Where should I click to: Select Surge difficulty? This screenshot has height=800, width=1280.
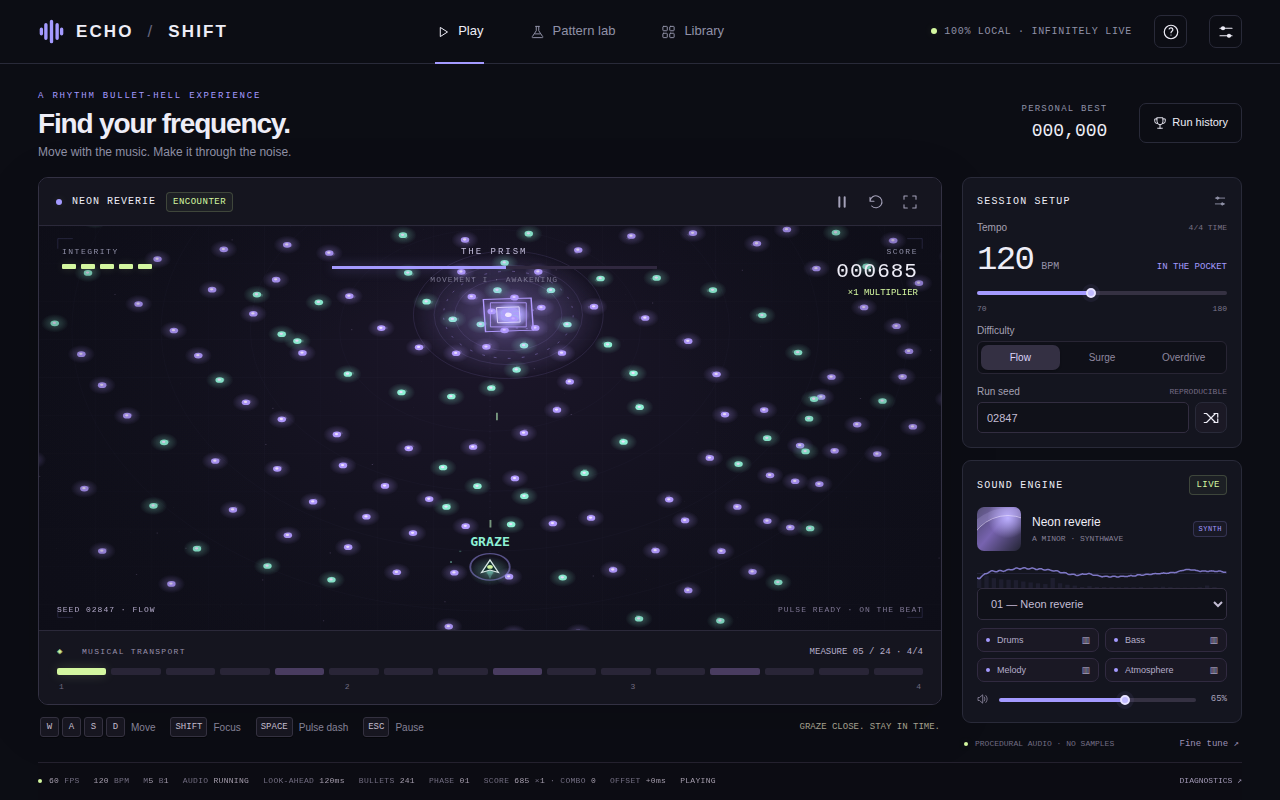[x=1102, y=358]
